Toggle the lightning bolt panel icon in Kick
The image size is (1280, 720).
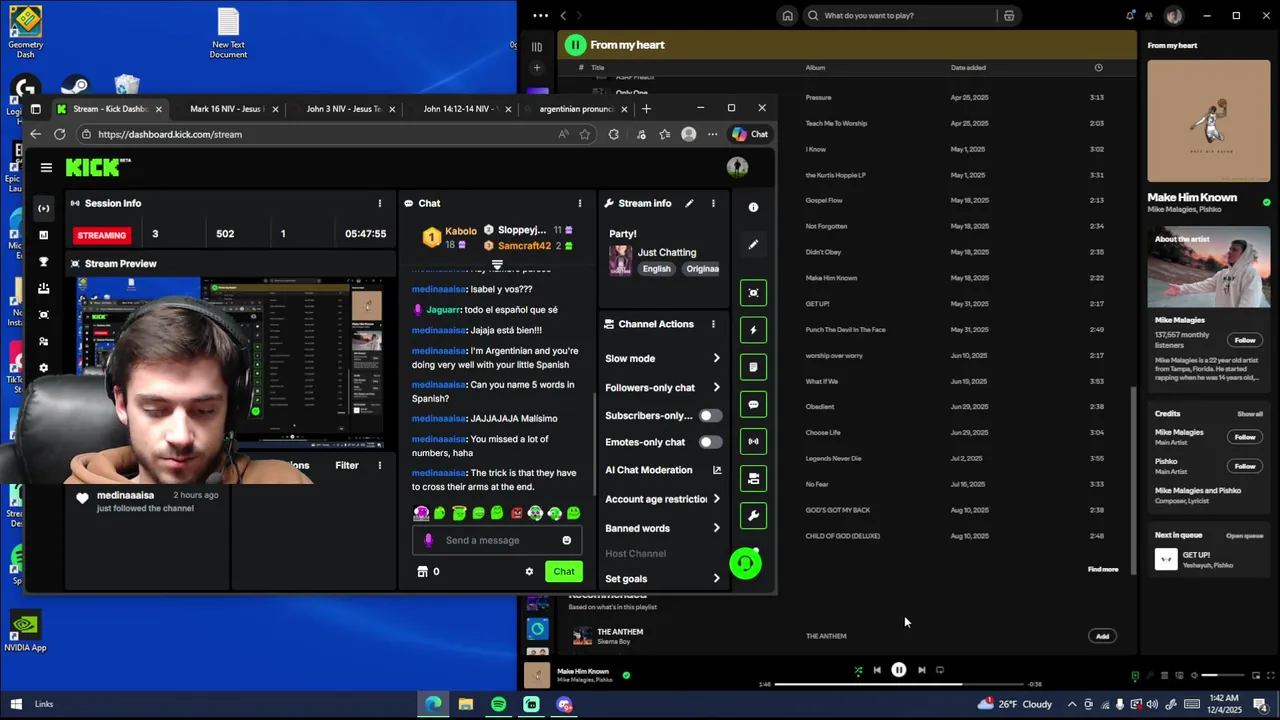753,330
